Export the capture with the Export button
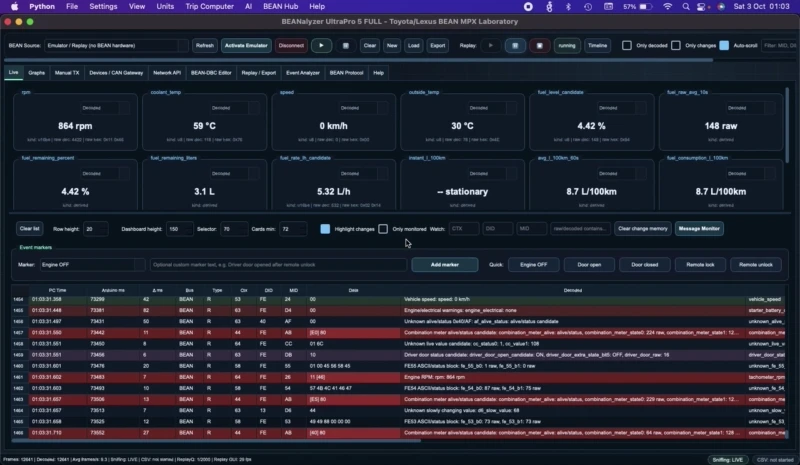800x465 pixels. (x=438, y=45)
